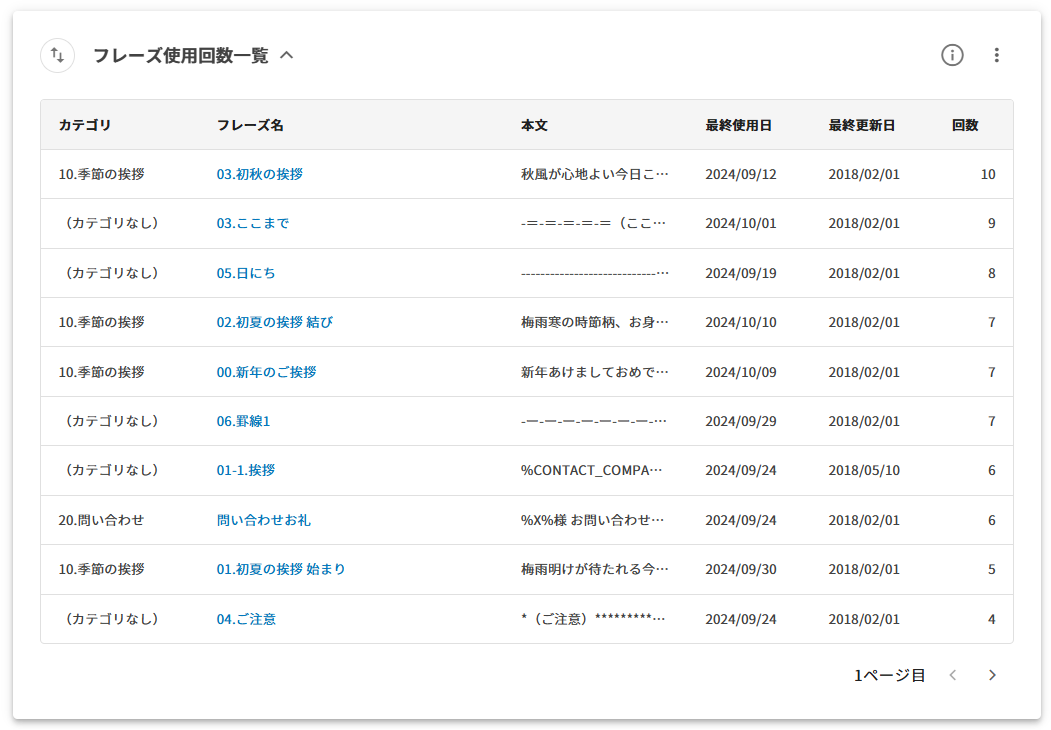The image size is (1051, 730).
Task: Open the three-dot more options menu
Action: (x=996, y=56)
